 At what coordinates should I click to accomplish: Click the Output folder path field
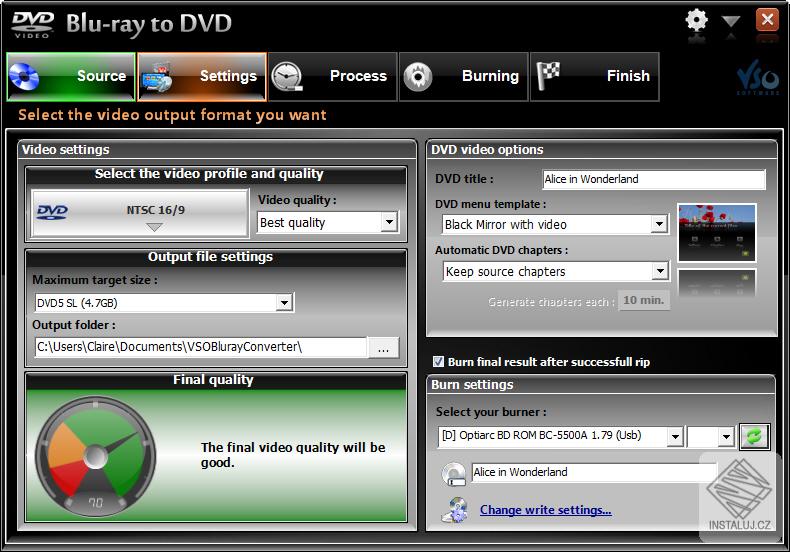(201, 347)
